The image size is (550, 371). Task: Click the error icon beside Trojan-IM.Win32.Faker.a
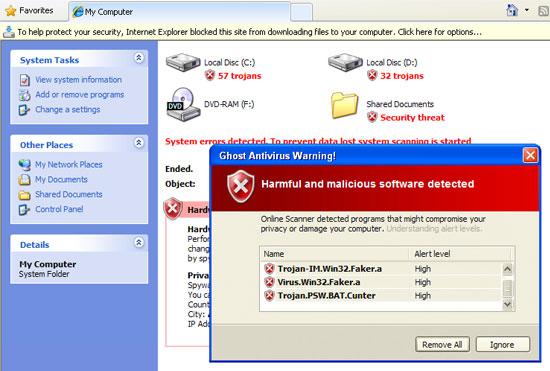269,269
